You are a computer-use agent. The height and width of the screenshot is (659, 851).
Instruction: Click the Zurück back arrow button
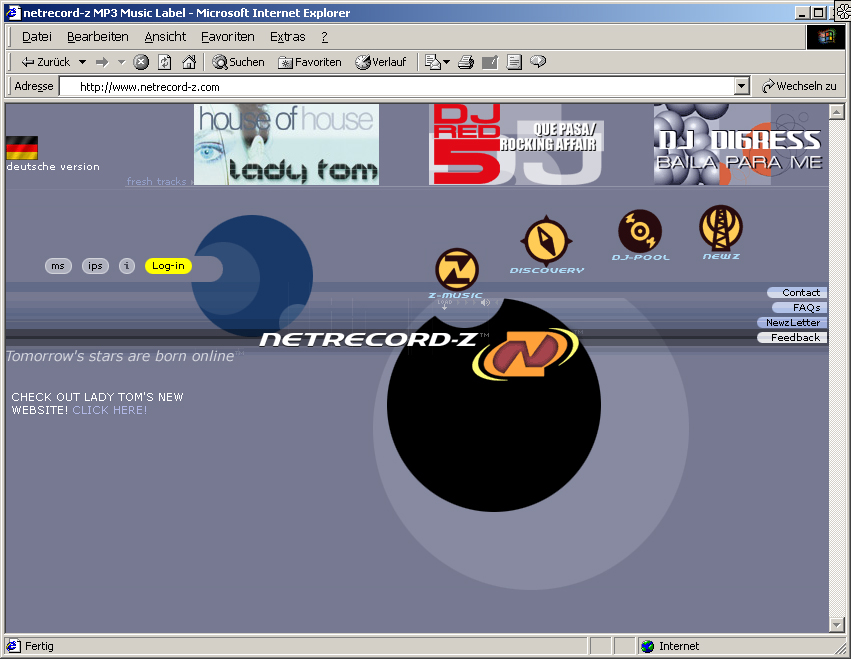click(x=46, y=62)
